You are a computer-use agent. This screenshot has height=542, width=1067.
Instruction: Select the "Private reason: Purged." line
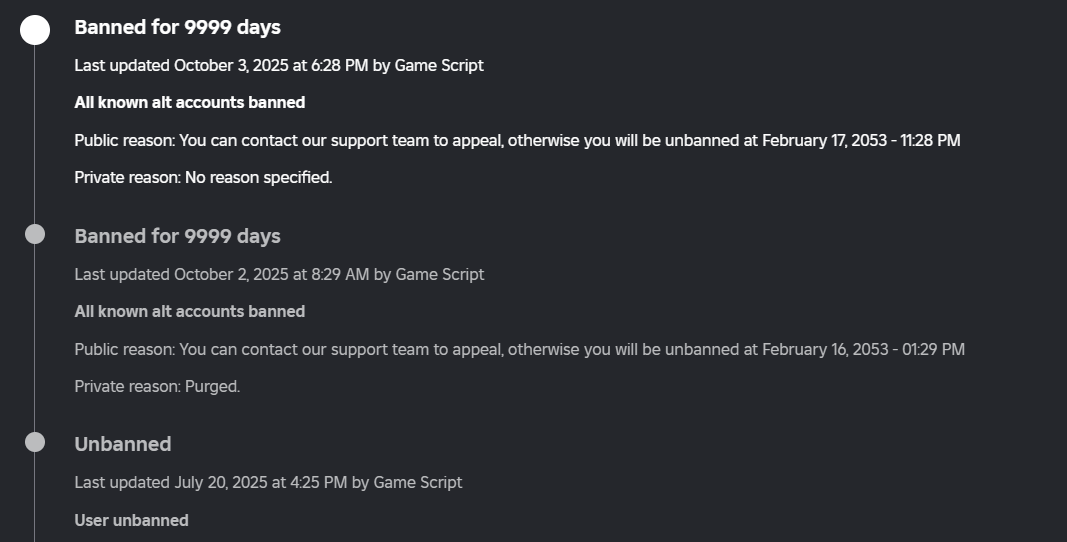pos(157,386)
